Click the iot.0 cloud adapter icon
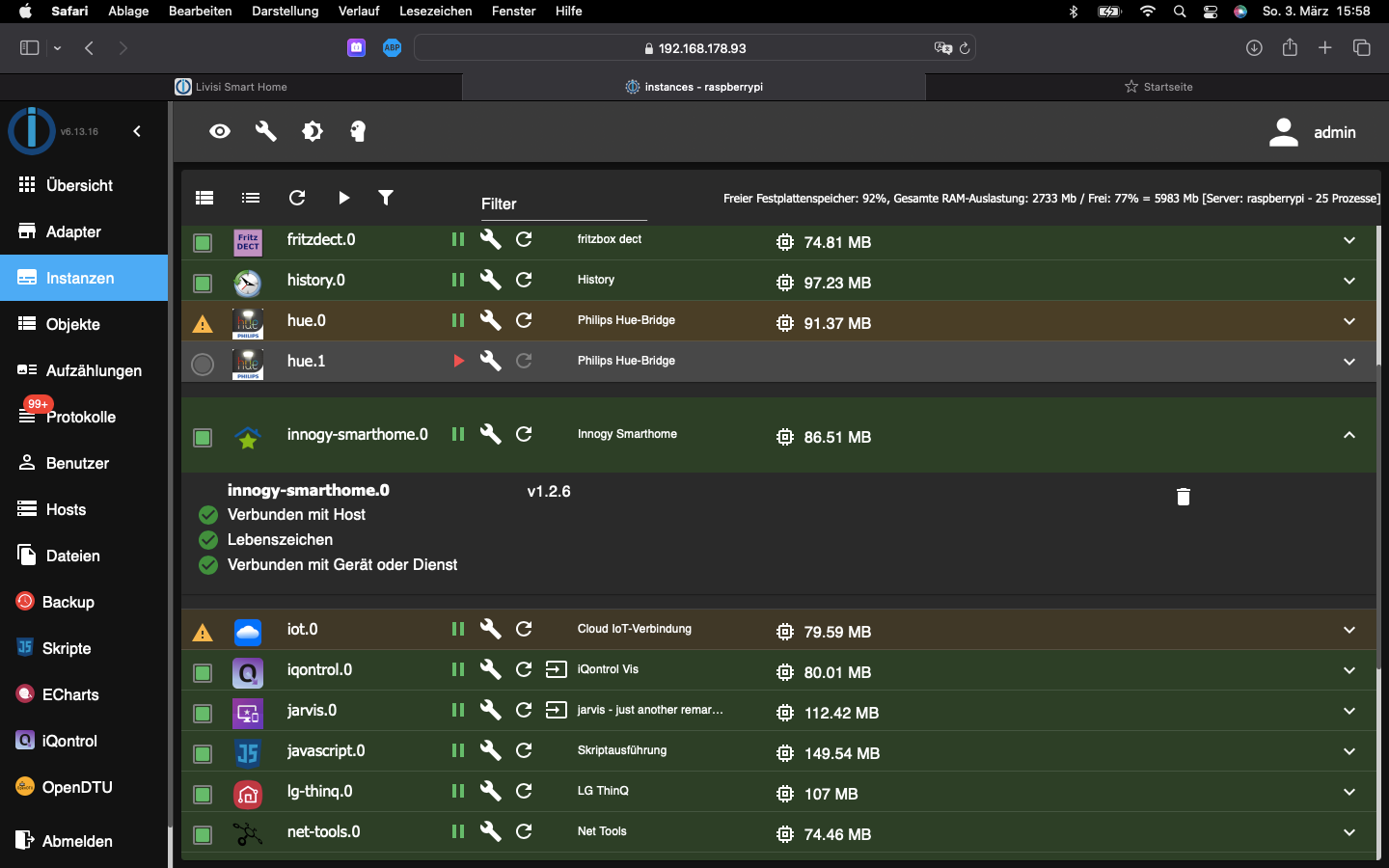Screen dimensions: 1389x868 click(x=248, y=632)
